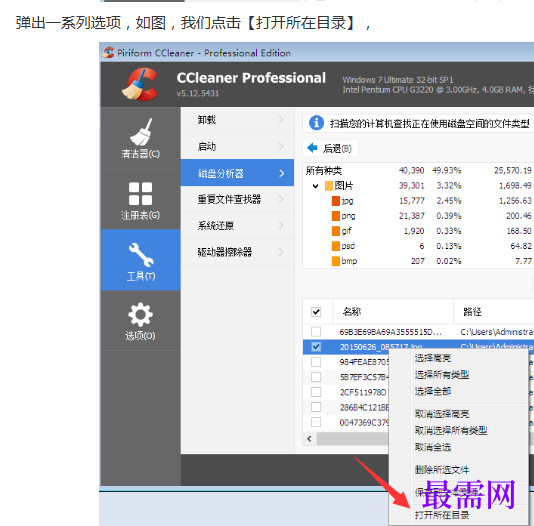534x526 pixels.
Task: Click the CCleaner title bar icon
Action: click(108, 52)
